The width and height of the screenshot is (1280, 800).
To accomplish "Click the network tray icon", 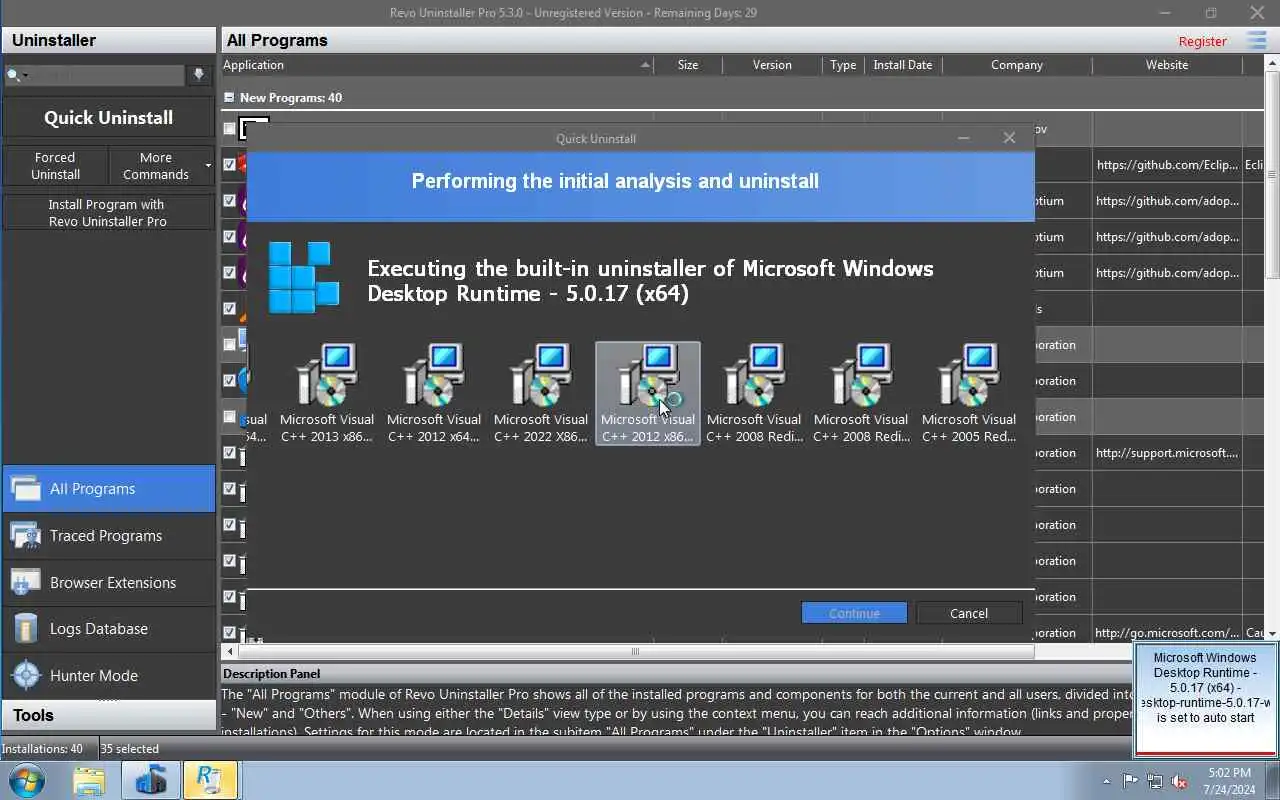I will (x=1155, y=781).
